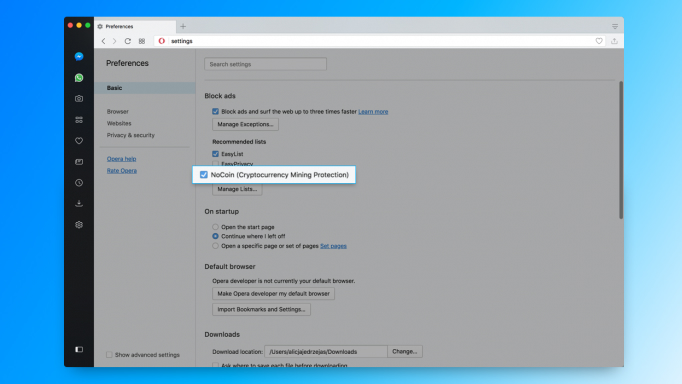The image size is (682, 384).
Task: Toggle Block ads and surf faster checkbox
Action: click(x=215, y=111)
